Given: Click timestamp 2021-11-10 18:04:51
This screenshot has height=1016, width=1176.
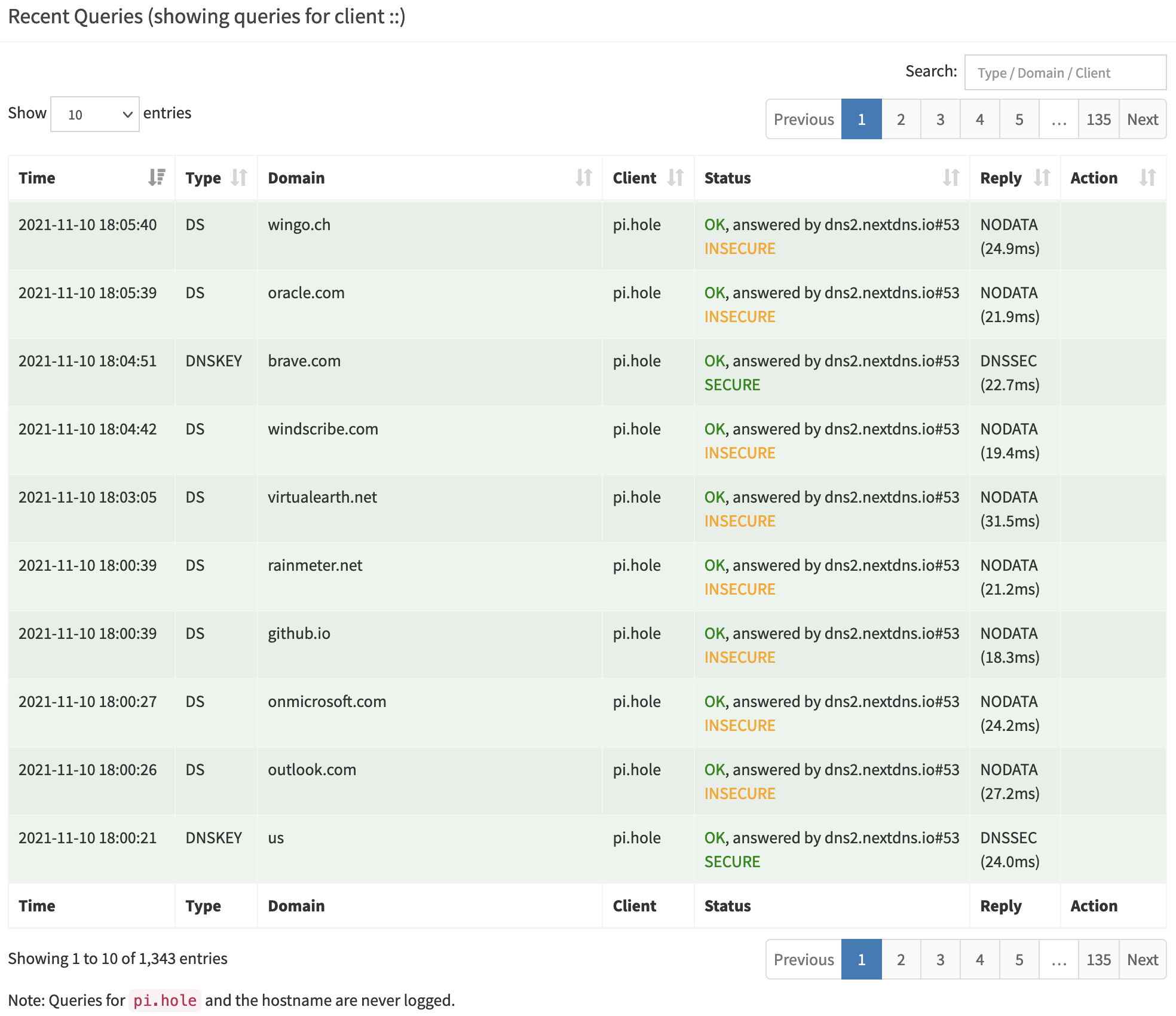Looking at the screenshot, I should pos(87,361).
